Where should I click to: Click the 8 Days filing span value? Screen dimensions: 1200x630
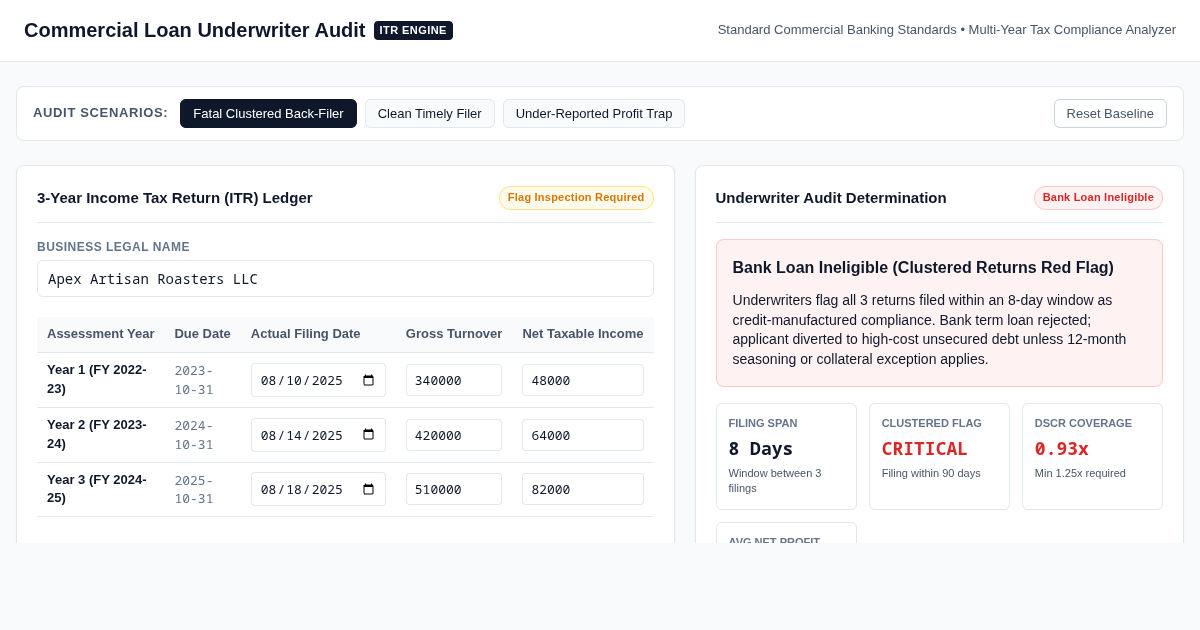click(x=761, y=448)
